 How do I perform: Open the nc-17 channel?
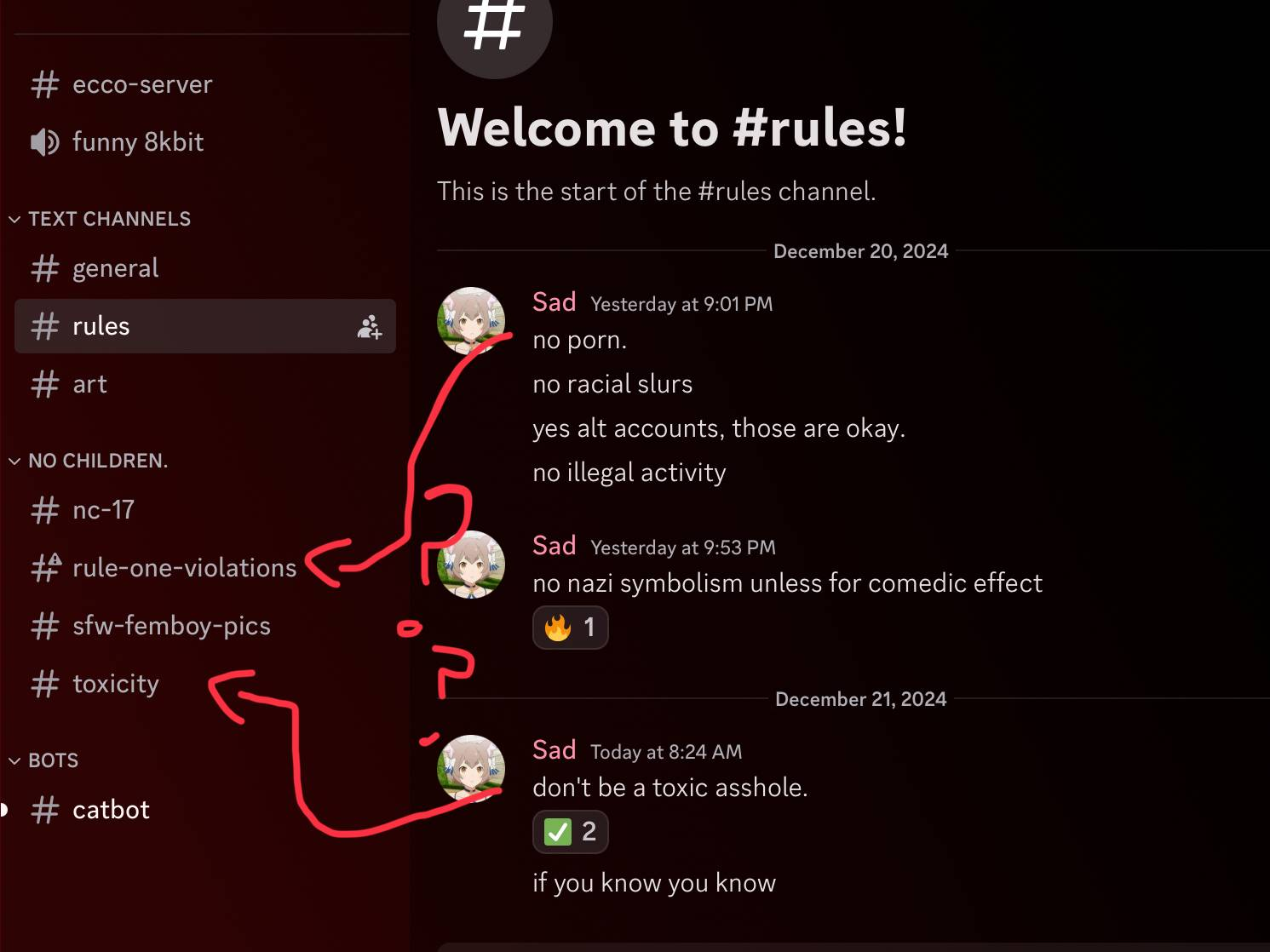(x=205, y=510)
